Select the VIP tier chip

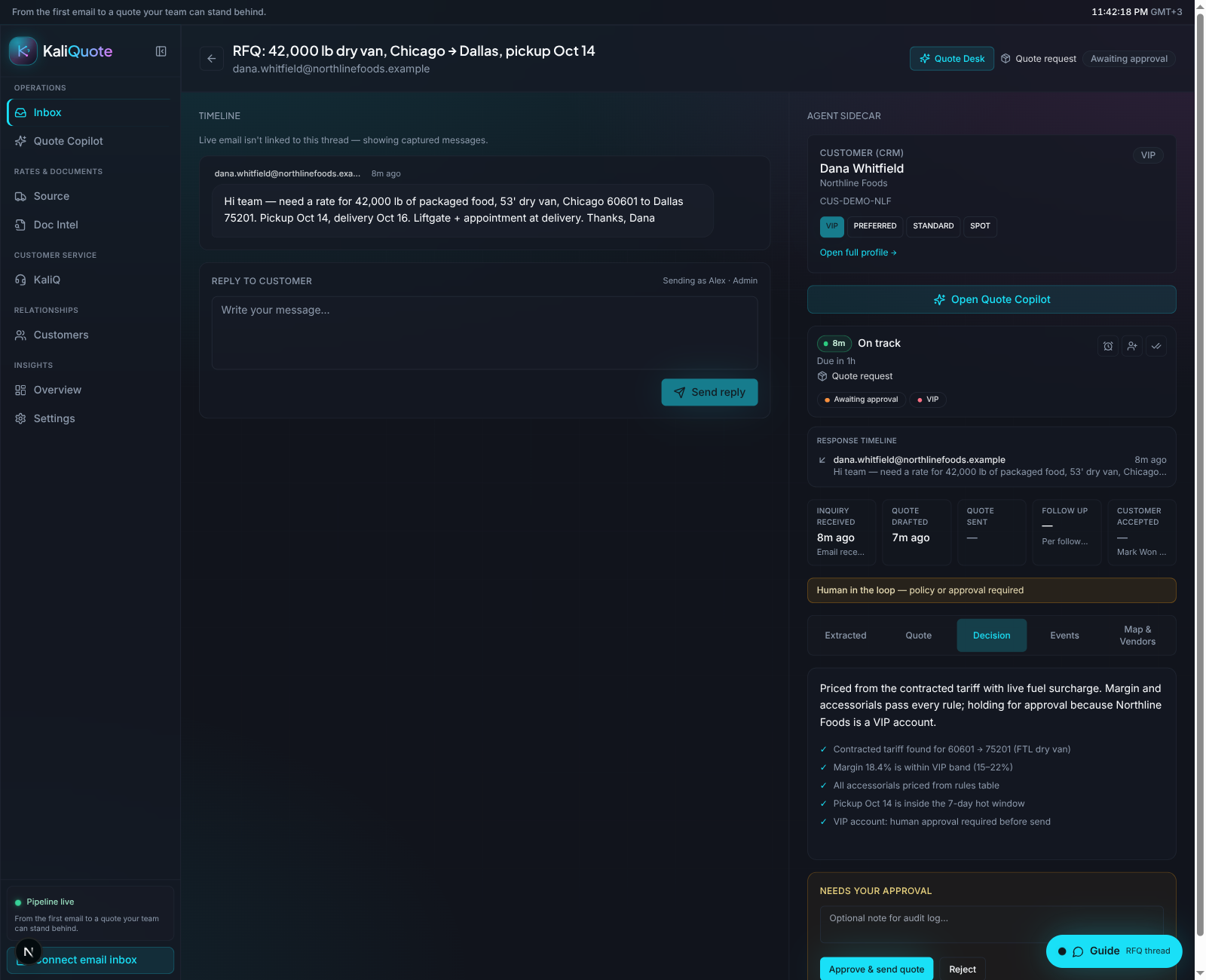(x=831, y=226)
